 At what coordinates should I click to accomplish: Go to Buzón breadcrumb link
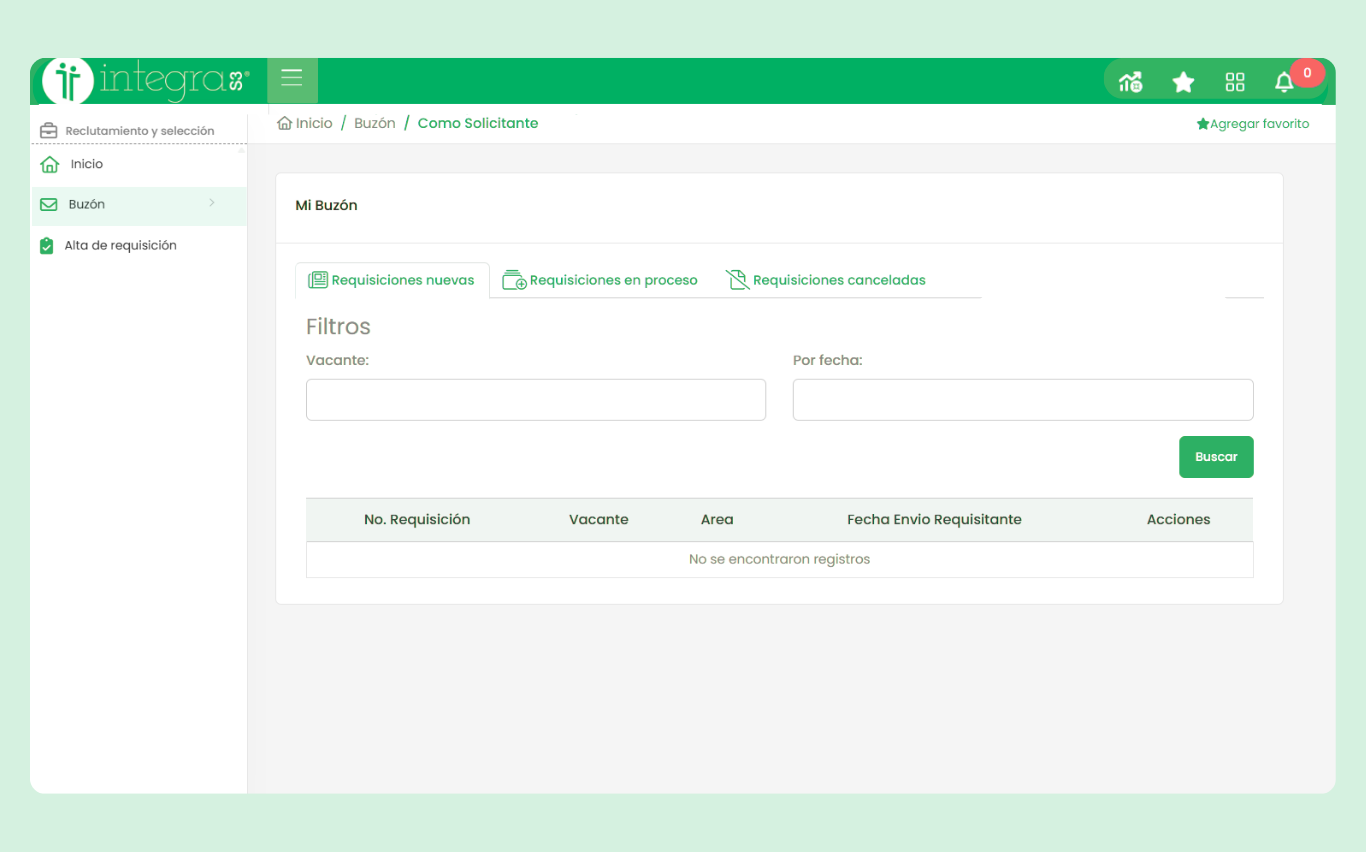(x=375, y=123)
